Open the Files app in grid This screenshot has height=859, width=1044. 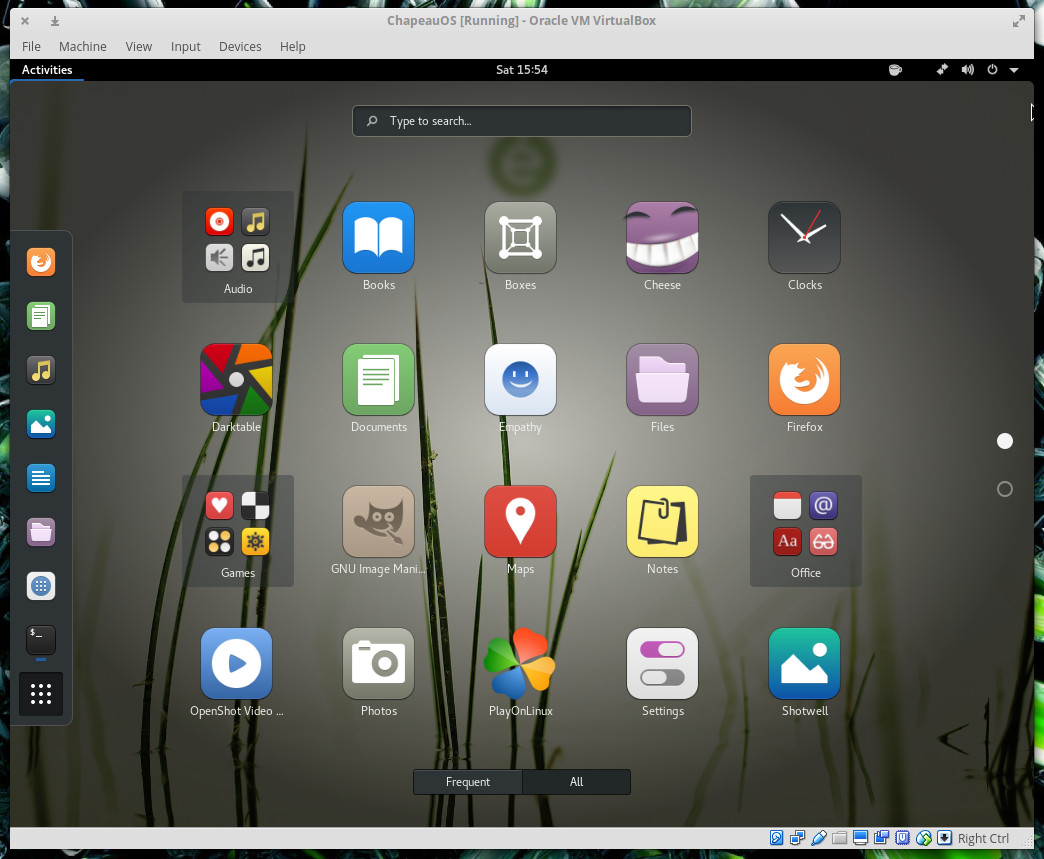[662, 380]
